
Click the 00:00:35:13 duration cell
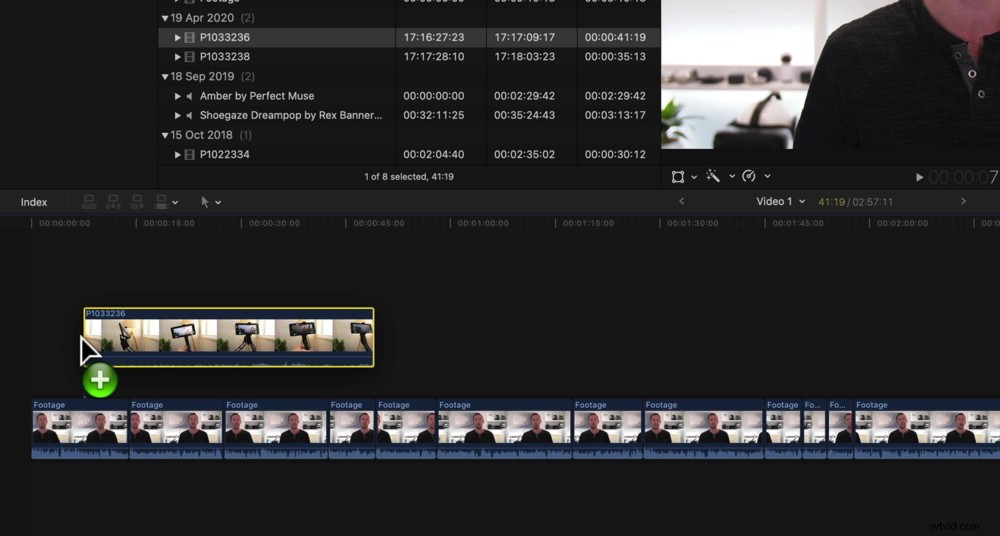pyautogui.click(x=615, y=57)
